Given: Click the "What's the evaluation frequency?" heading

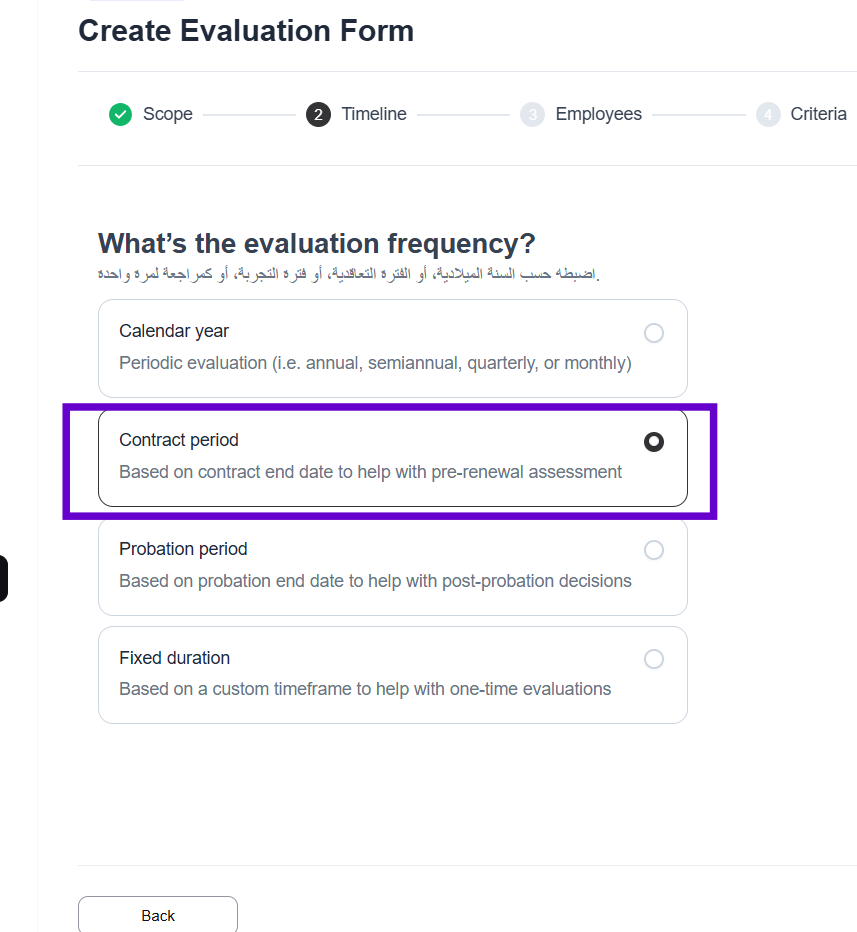Looking at the screenshot, I should [317, 243].
